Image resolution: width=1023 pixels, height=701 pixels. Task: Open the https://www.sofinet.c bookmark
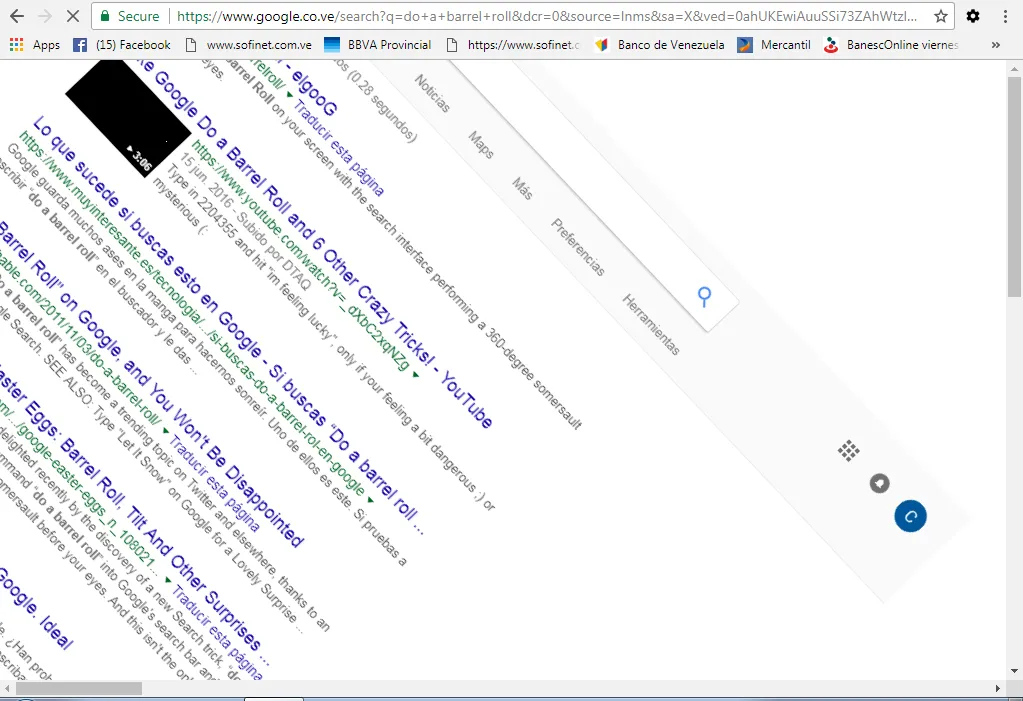pyautogui.click(x=513, y=44)
